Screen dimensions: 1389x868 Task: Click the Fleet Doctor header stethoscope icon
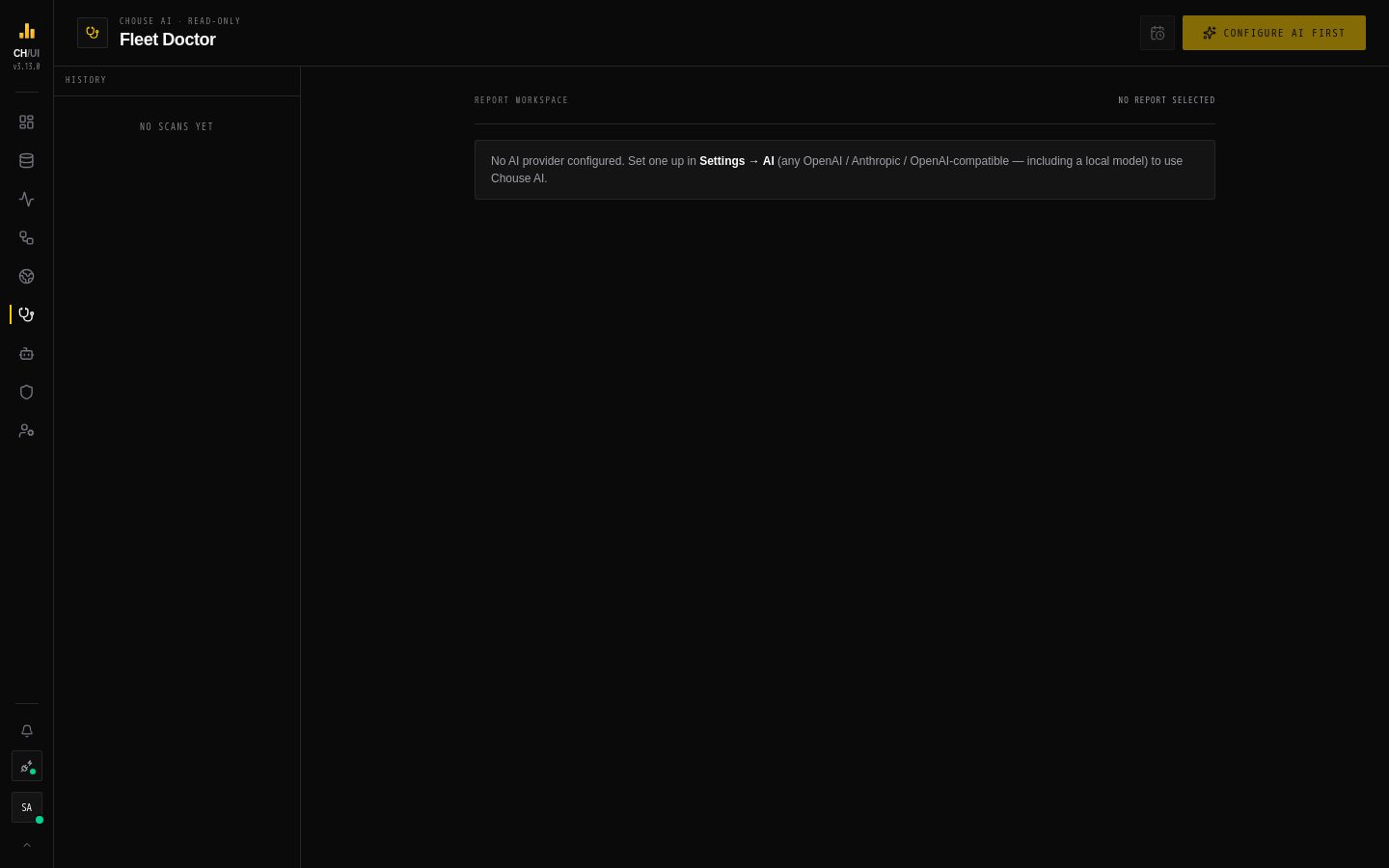pyautogui.click(x=93, y=33)
